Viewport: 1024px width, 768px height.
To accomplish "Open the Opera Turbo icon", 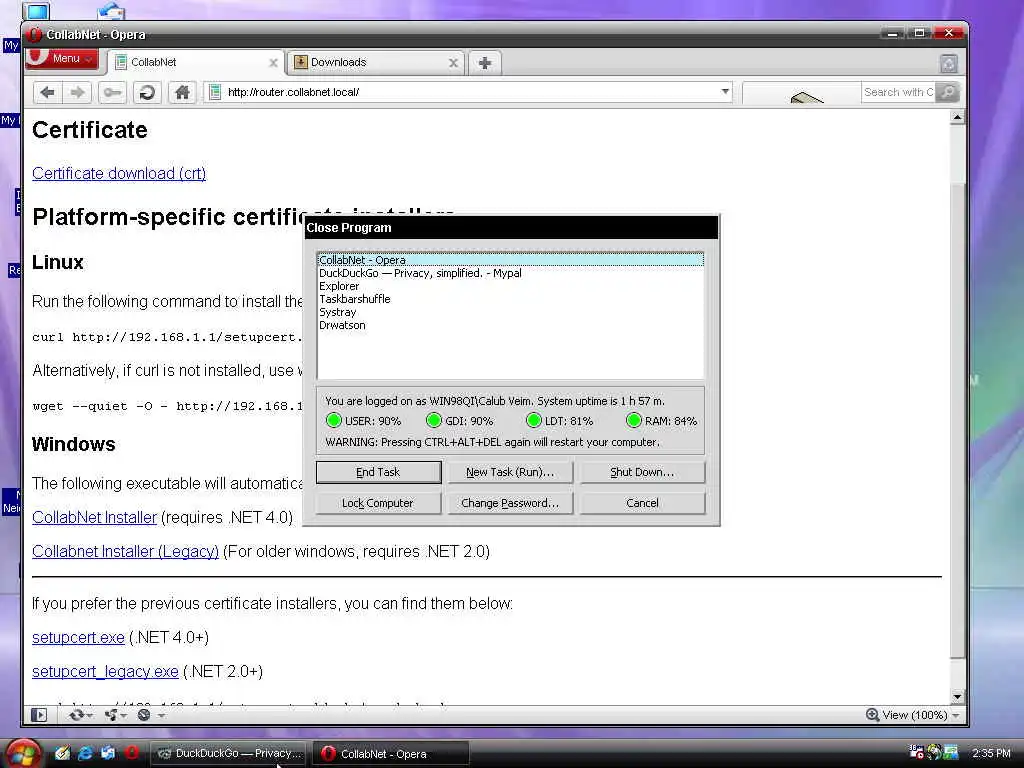I will (x=144, y=715).
